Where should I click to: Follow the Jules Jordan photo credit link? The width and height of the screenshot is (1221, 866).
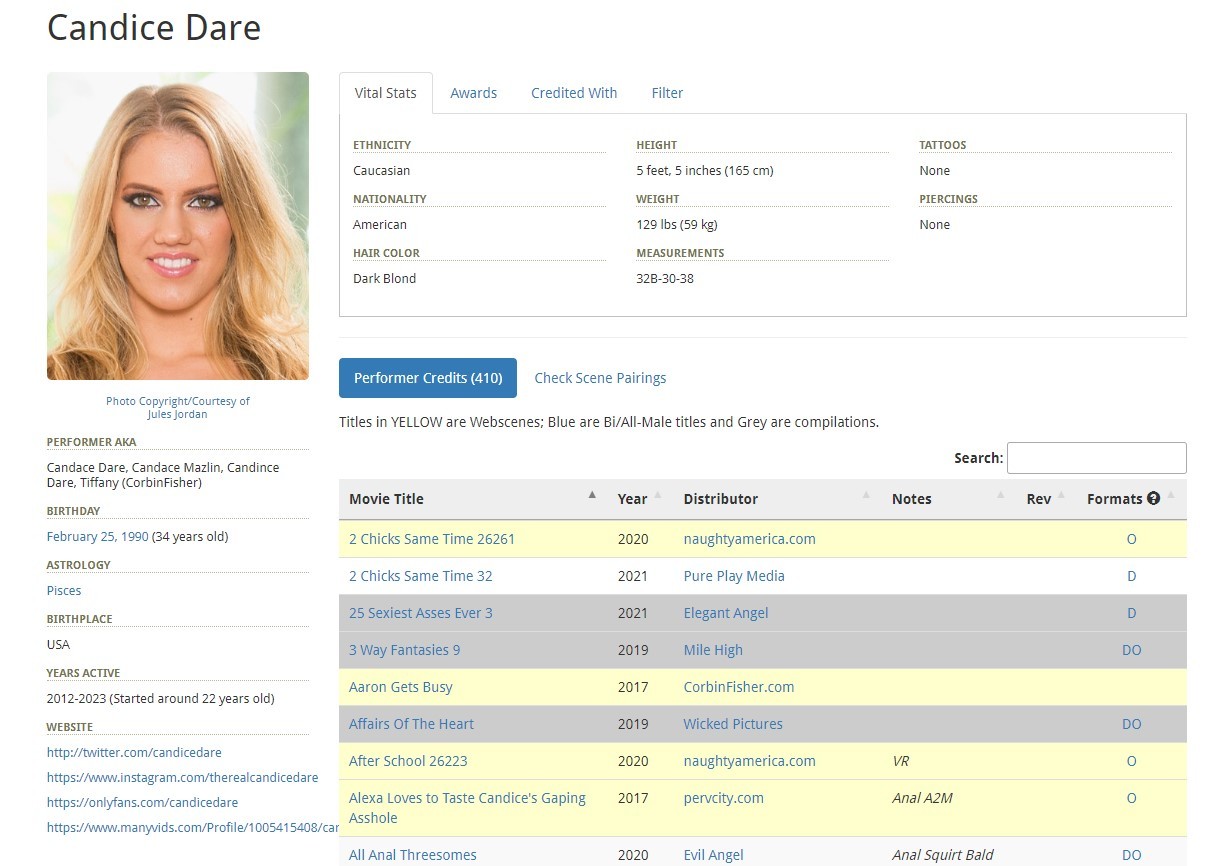click(177, 414)
